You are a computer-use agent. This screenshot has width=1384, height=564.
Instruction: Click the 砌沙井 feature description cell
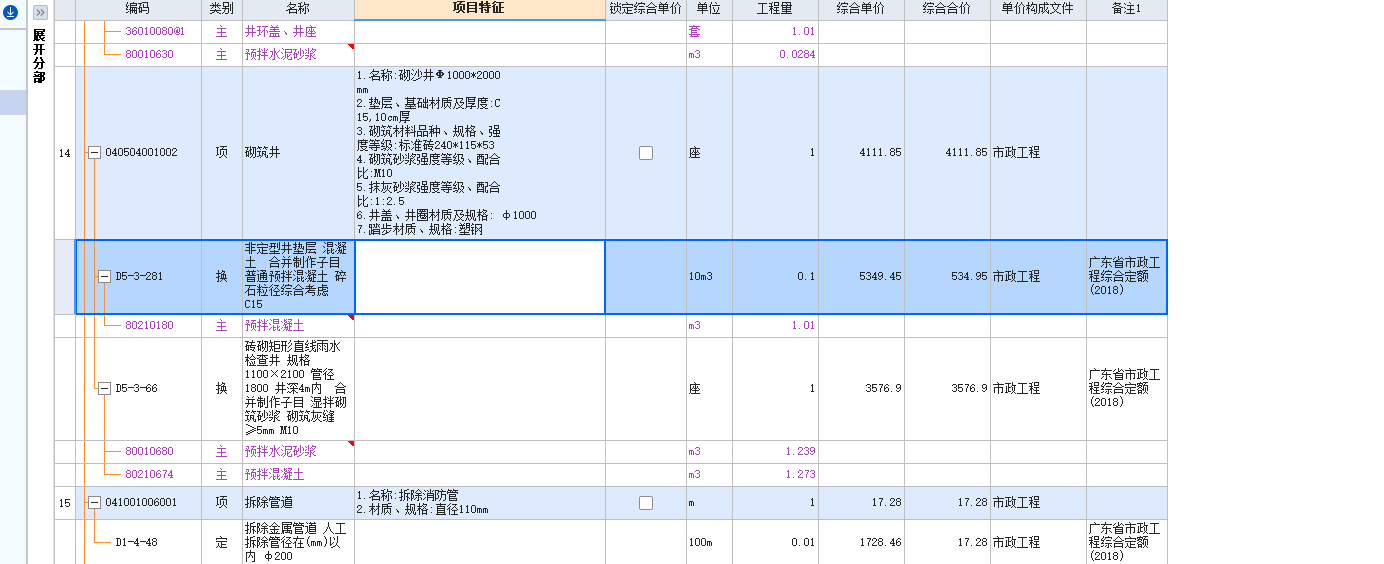[480, 153]
